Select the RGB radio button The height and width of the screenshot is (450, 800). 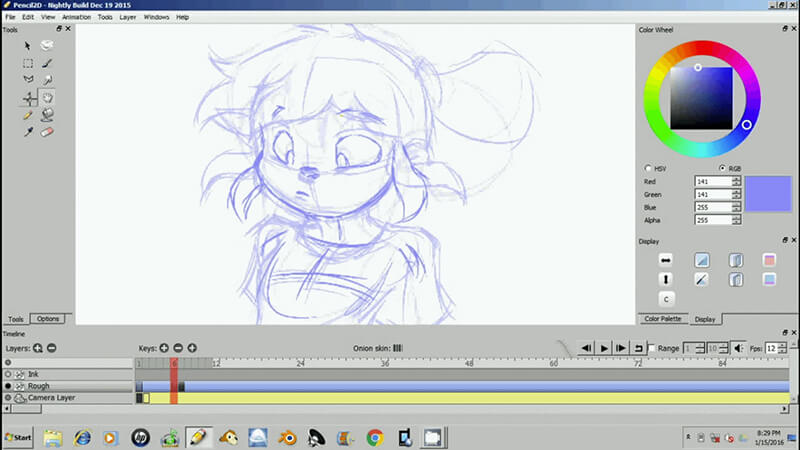[x=722, y=168]
